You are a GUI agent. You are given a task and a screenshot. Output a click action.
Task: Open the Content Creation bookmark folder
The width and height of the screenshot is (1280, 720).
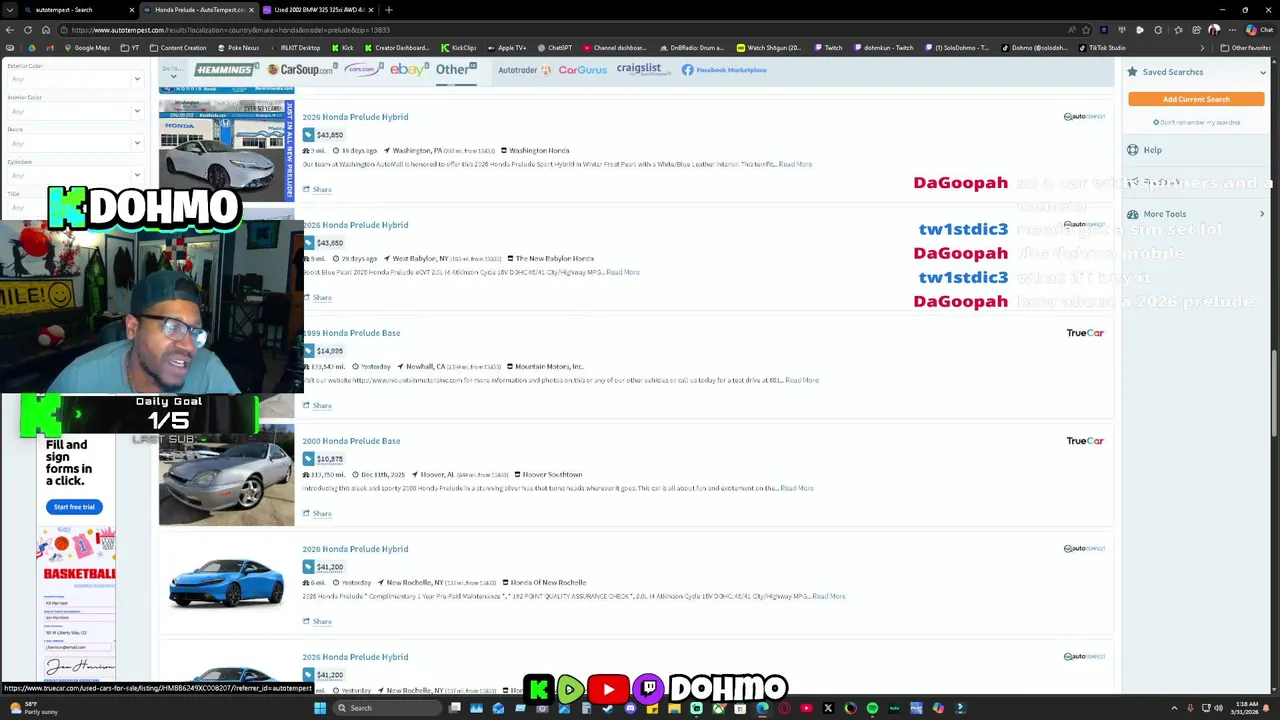coord(177,48)
